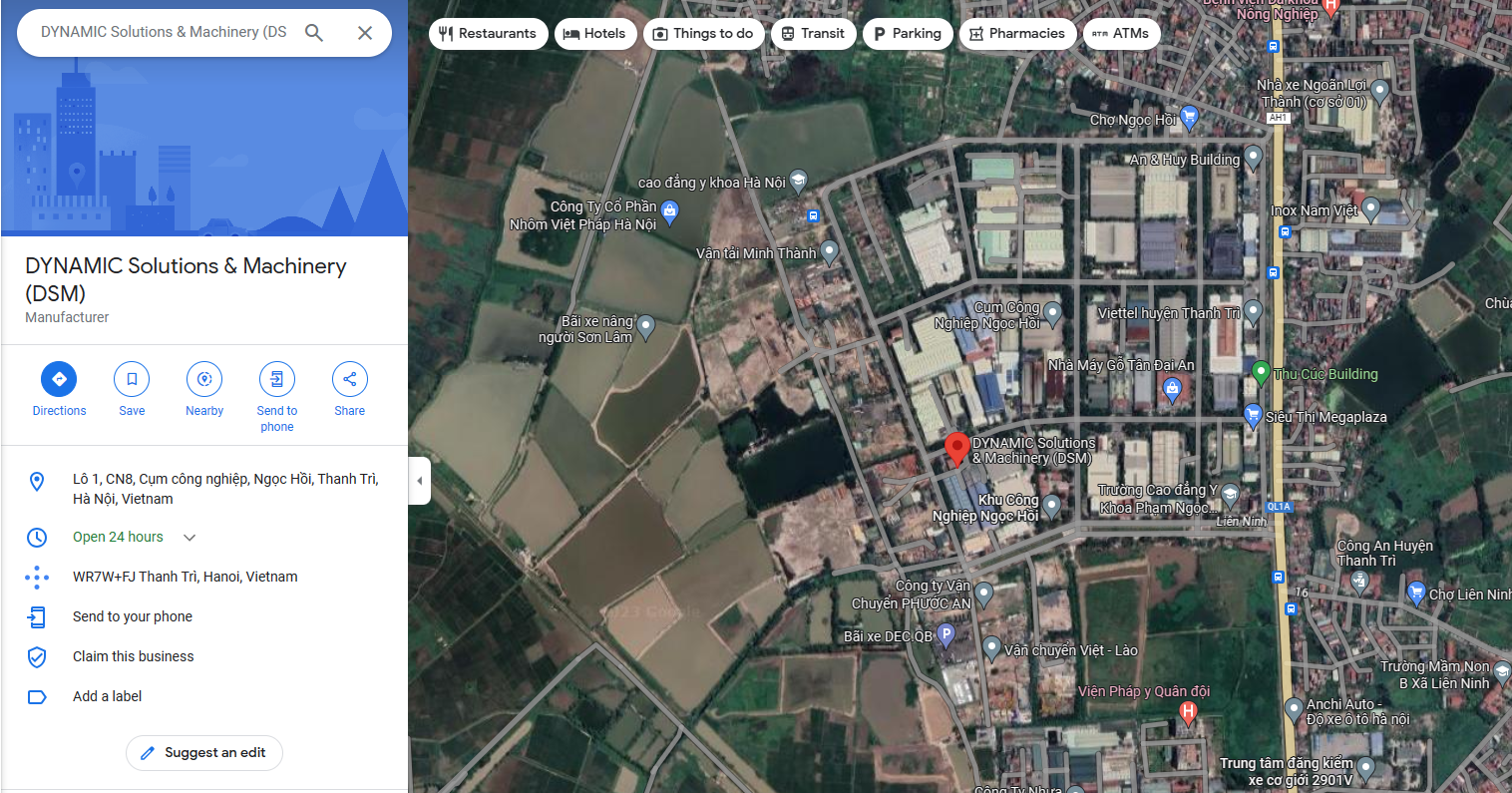Save this place with bookmark icon
The width and height of the screenshot is (1512, 793).
(132, 379)
